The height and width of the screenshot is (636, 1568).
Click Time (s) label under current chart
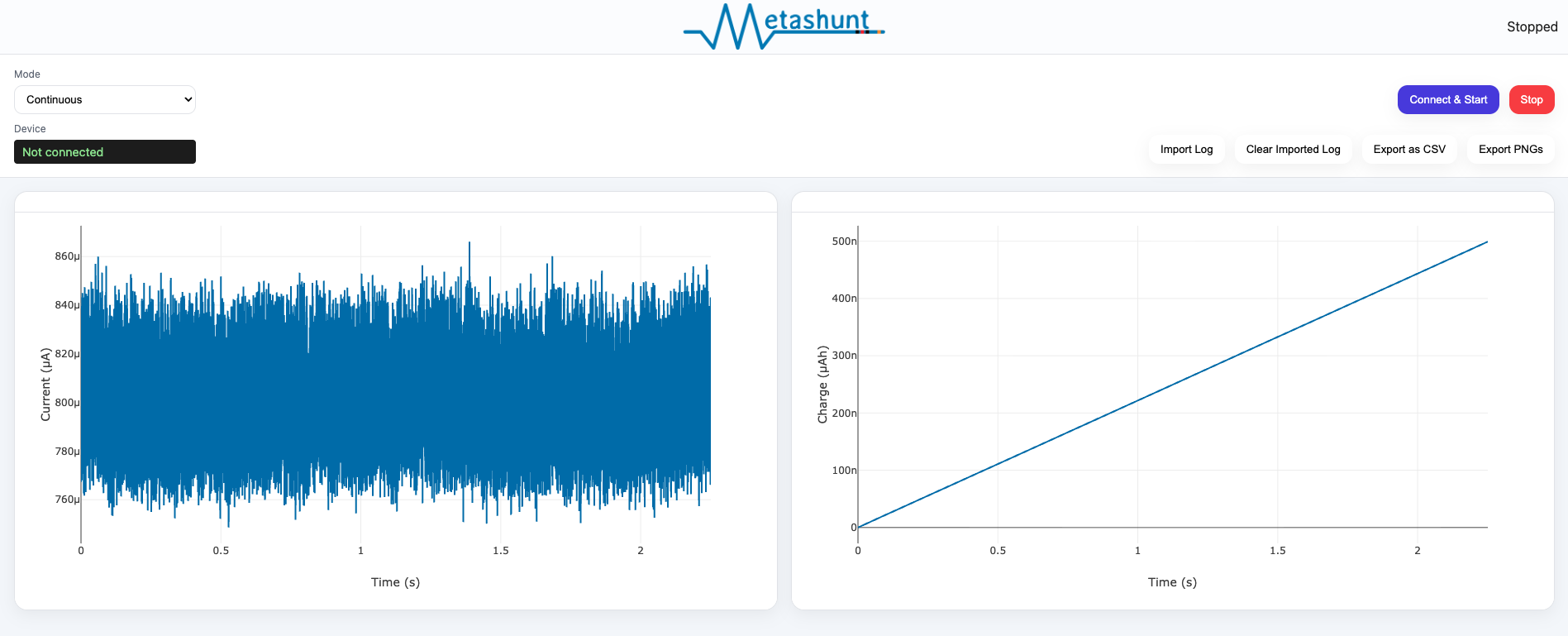(x=395, y=582)
